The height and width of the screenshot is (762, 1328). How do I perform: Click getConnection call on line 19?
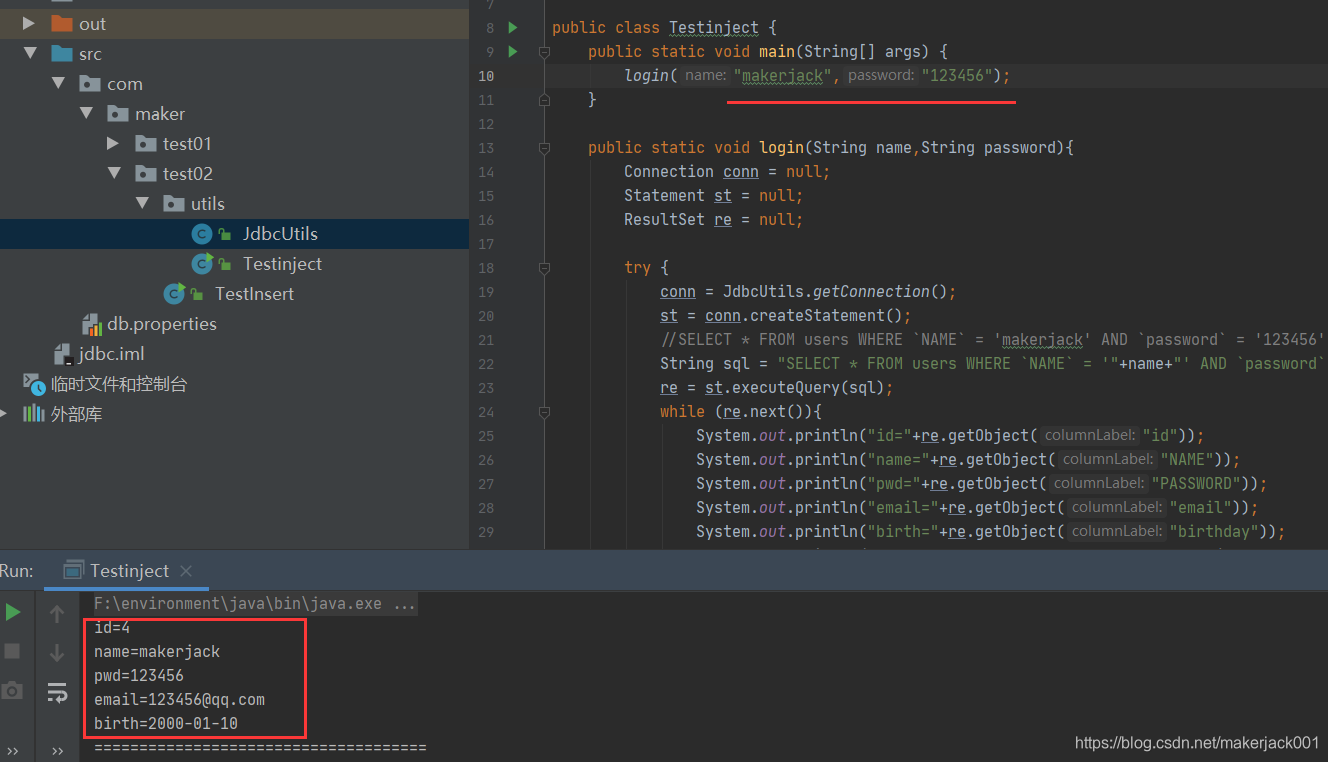click(871, 291)
